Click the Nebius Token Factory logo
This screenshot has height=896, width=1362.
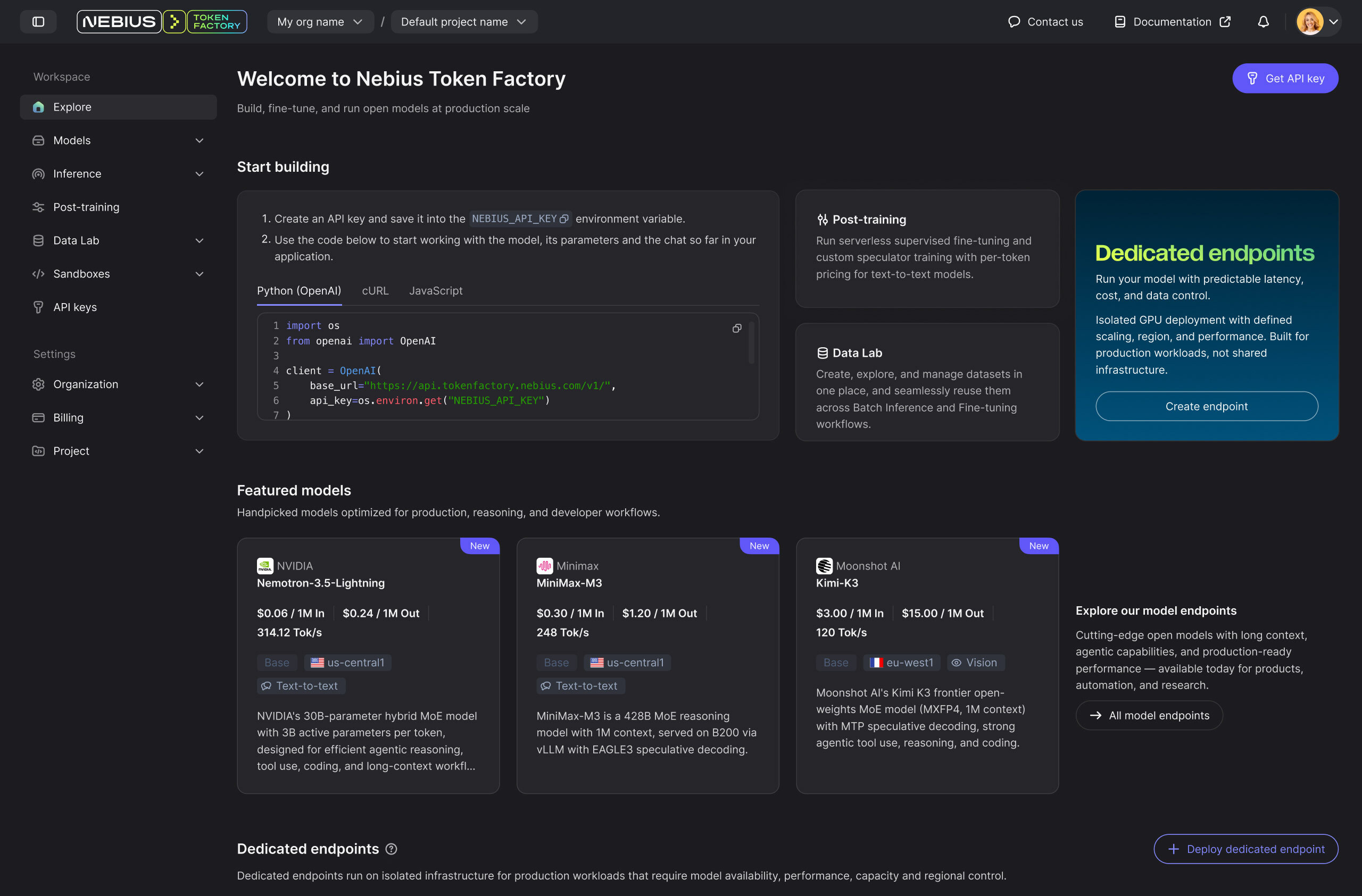[x=162, y=22]
